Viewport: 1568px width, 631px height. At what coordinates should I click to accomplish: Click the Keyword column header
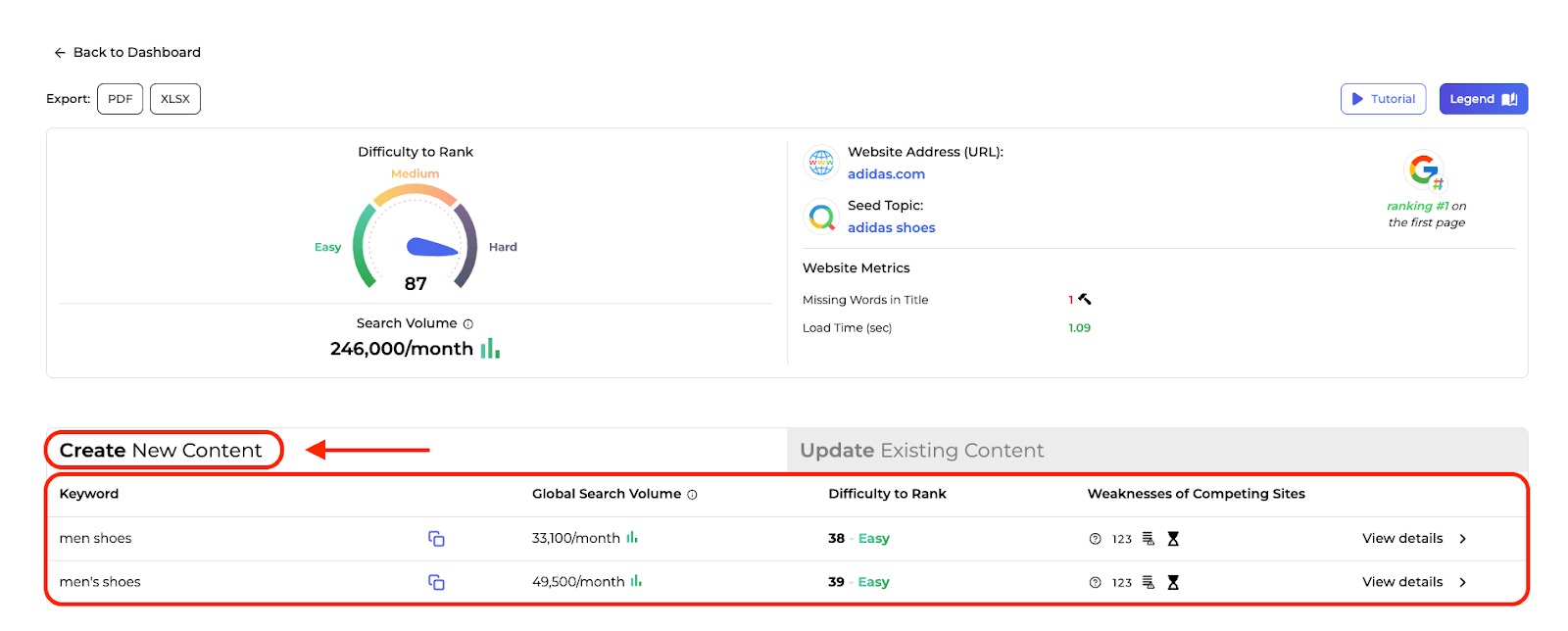[89, 494]
